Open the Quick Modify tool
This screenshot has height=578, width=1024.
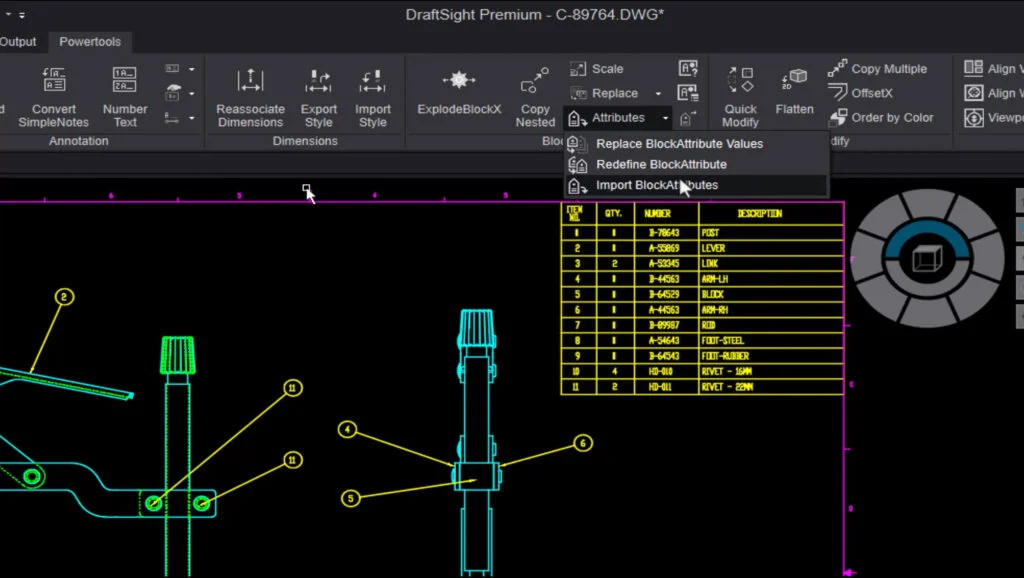click(x=740, y=97)
